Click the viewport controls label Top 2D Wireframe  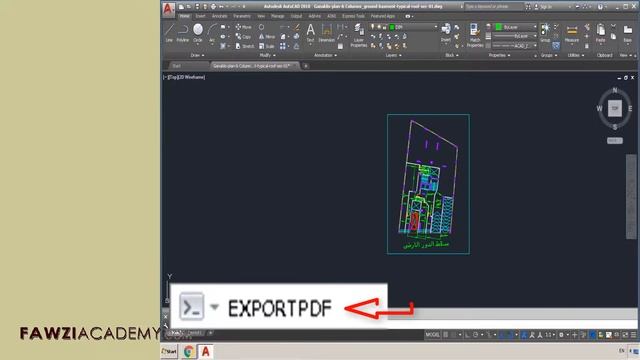(x=184, y=77)
